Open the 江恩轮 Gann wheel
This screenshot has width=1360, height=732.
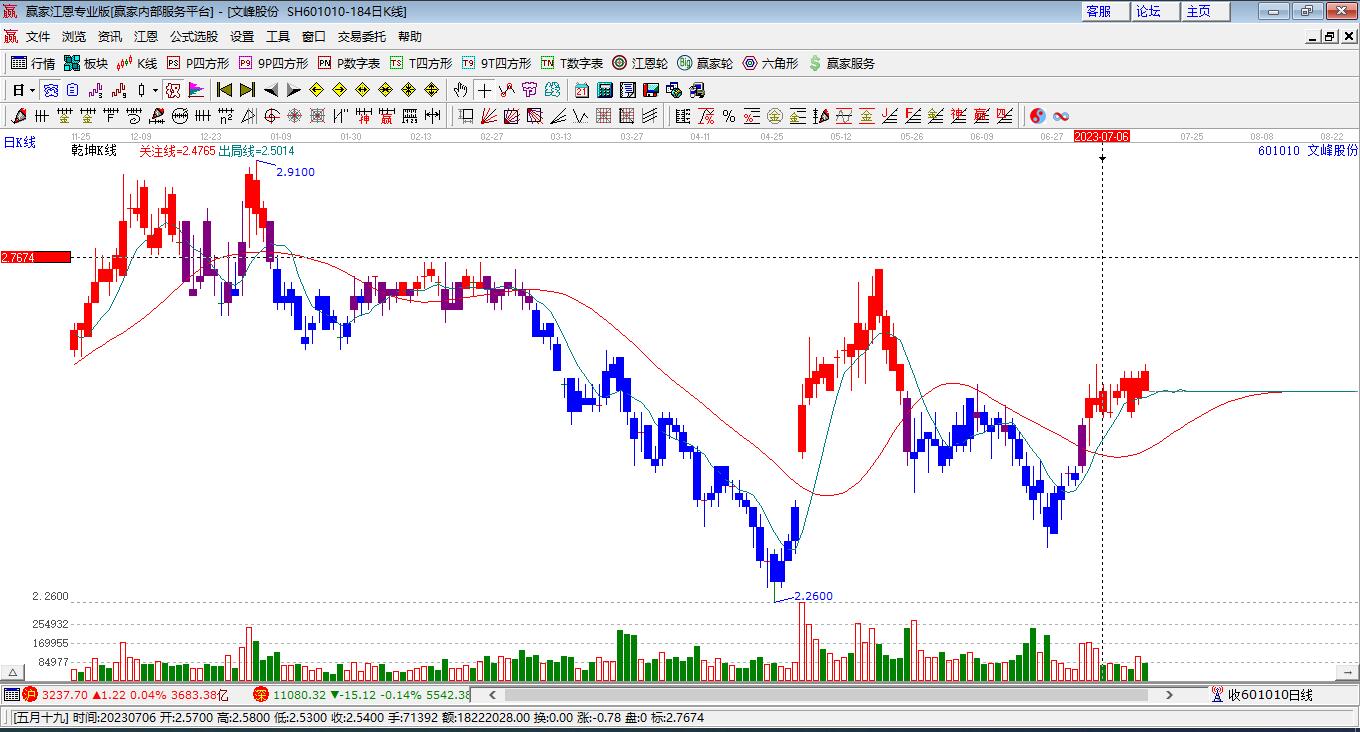(x=640, y=63)
